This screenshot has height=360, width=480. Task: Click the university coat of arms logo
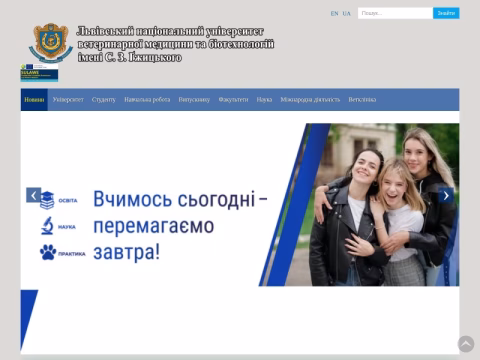click(51, 43)
